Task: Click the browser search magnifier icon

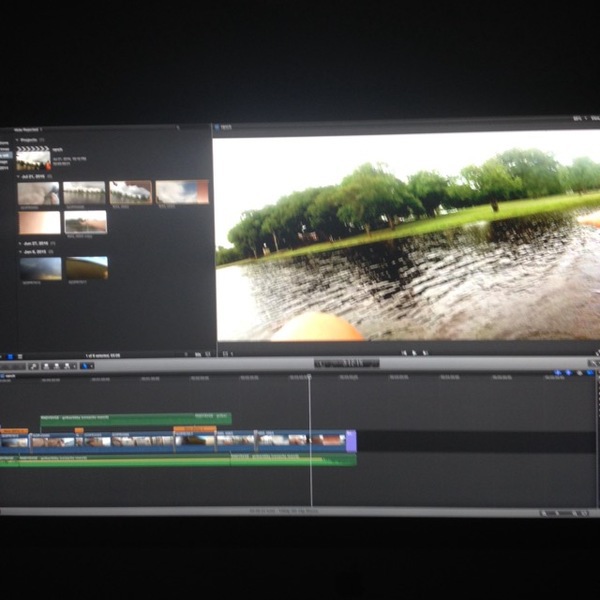Action: 178,127
